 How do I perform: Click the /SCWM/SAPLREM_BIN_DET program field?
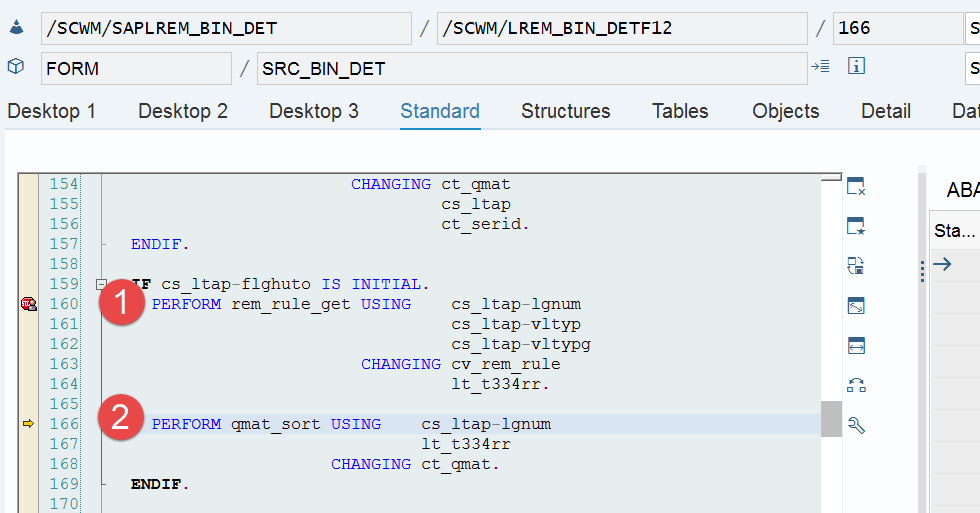226,28
